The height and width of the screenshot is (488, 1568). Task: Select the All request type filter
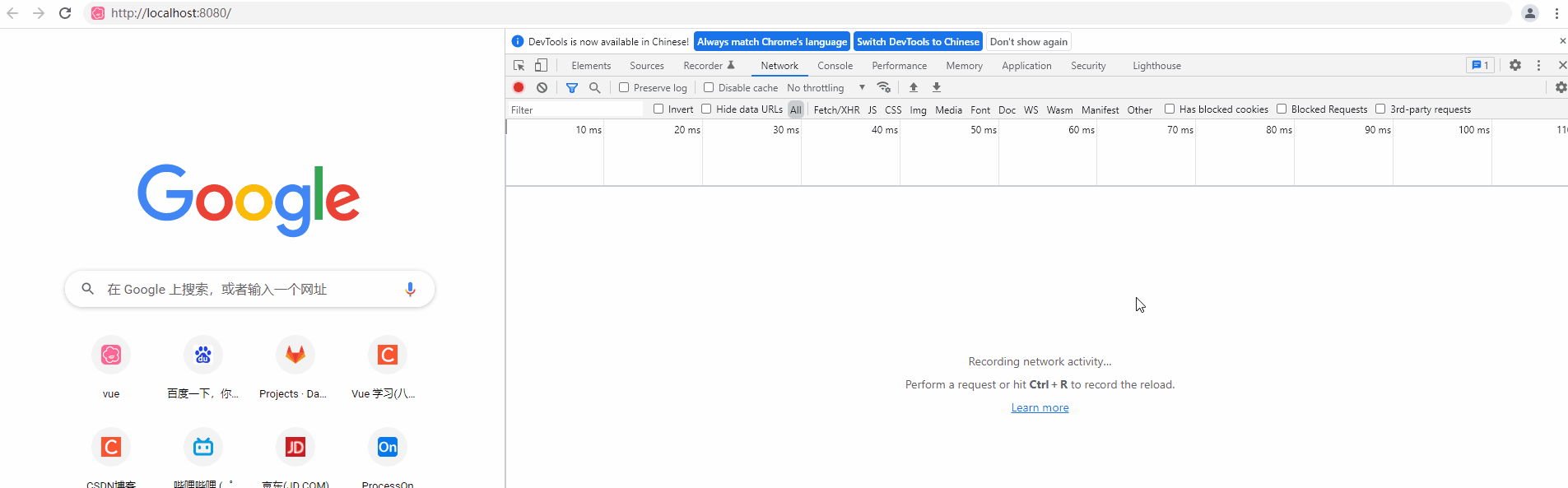pos(795,109)
